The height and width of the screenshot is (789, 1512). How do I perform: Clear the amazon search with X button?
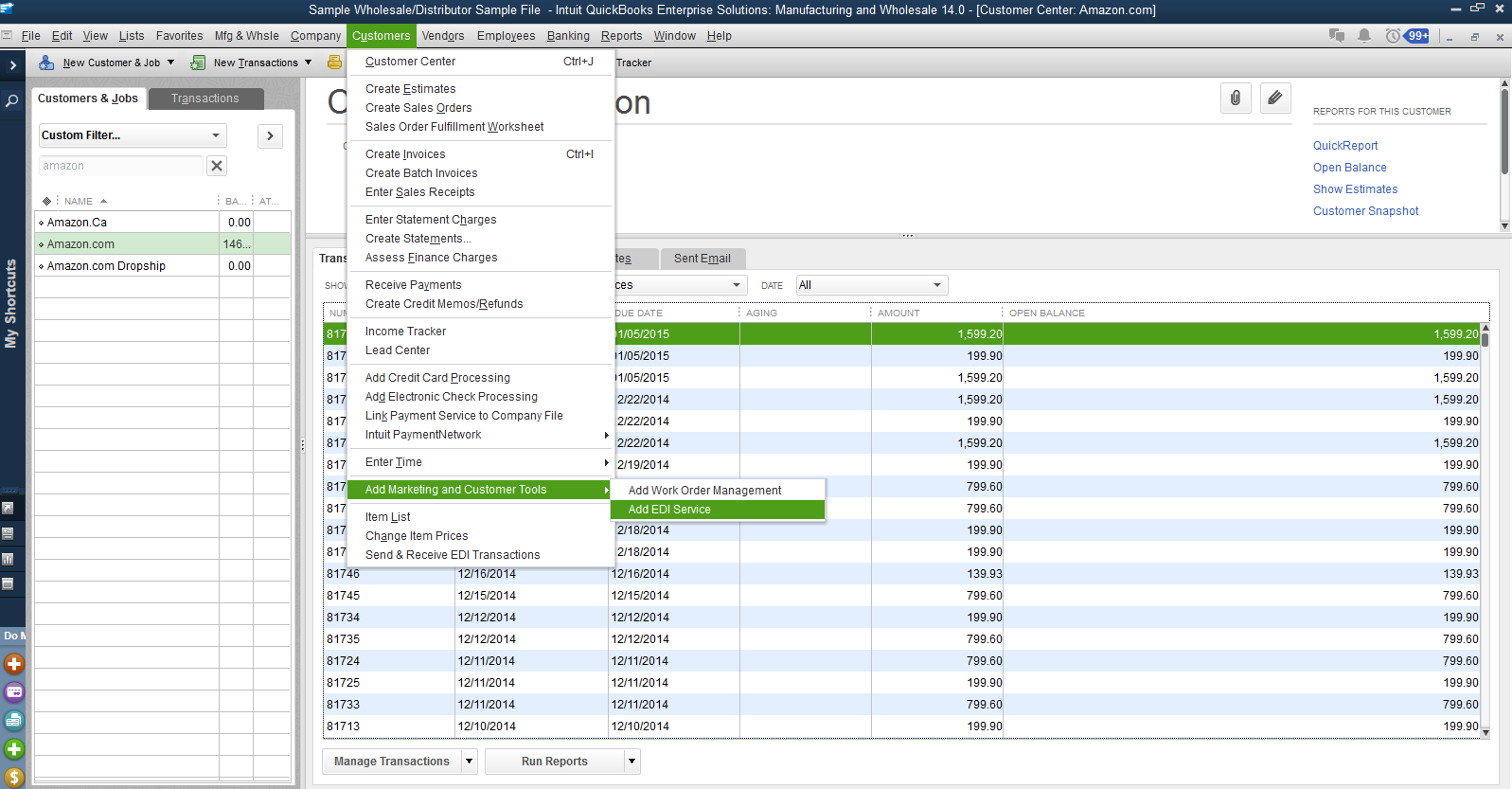coord(217,166)
